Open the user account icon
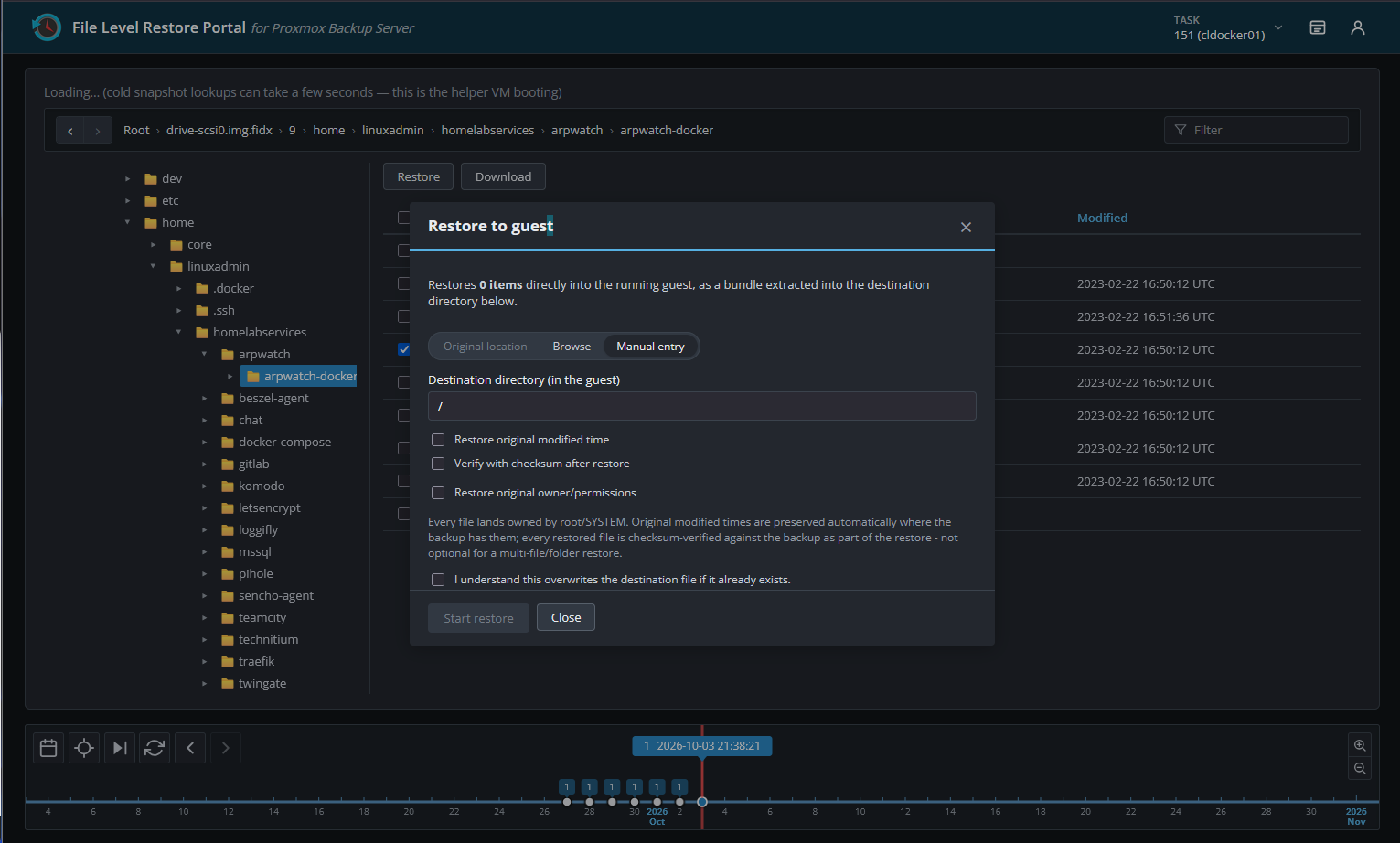The image size is (1400, 843). [1358, 27]
